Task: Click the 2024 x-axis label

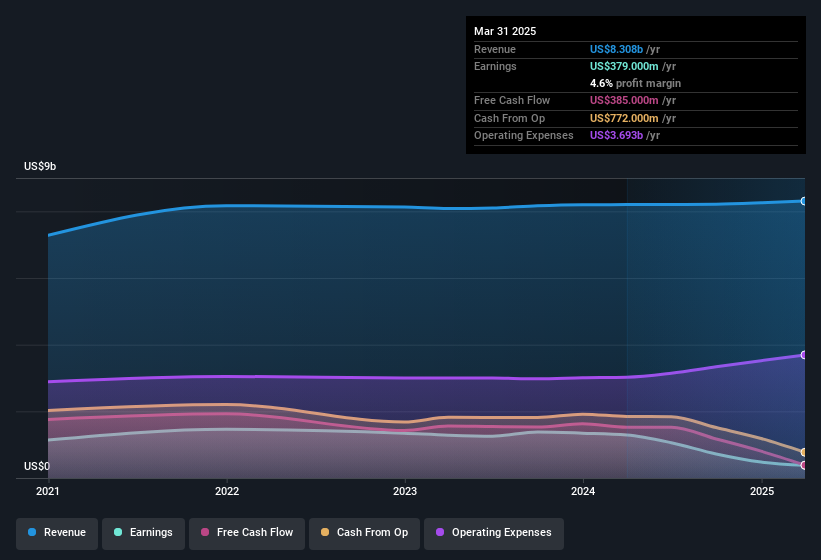Action: [583, 491]
